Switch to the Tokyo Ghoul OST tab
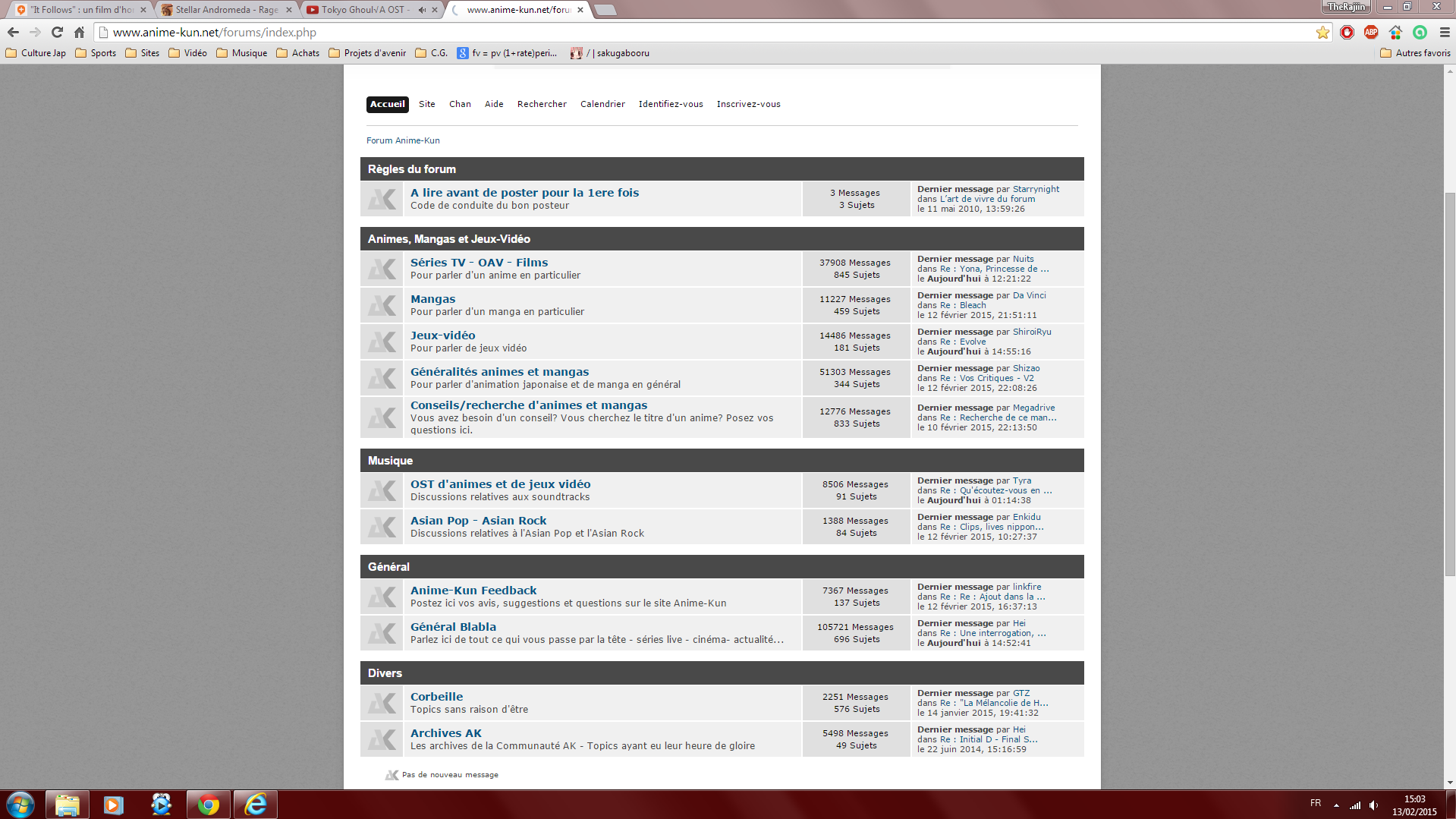The height and width of the screenshot is (819, 1456). [363, 10]
